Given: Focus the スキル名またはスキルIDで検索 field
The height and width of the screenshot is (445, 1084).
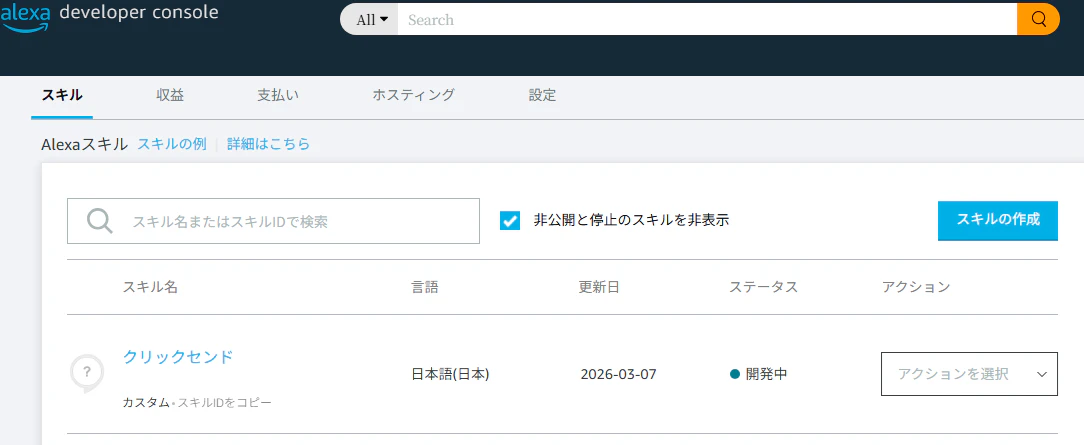Looking at the screenshot, I should (x=273, y=221).
